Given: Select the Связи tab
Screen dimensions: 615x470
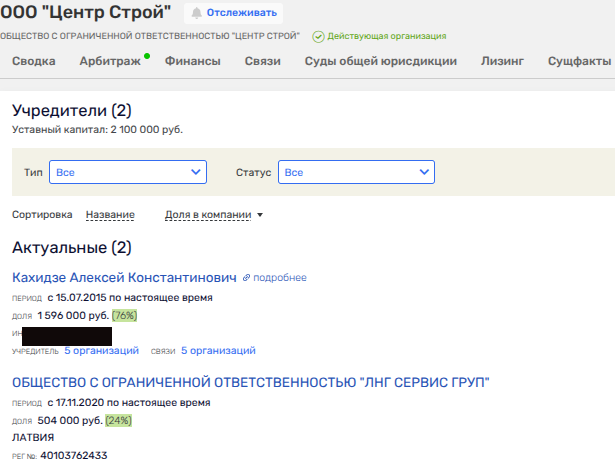Looking at the screenshot, I should (262, 62).
